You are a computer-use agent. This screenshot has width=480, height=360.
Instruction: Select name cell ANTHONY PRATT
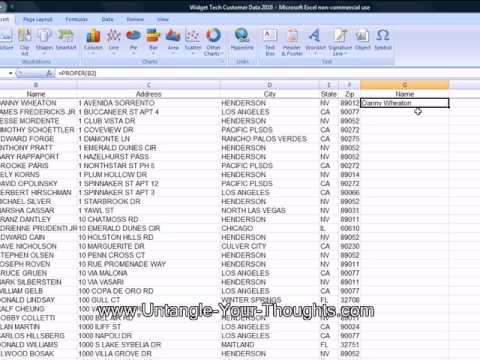click(38, 148)
